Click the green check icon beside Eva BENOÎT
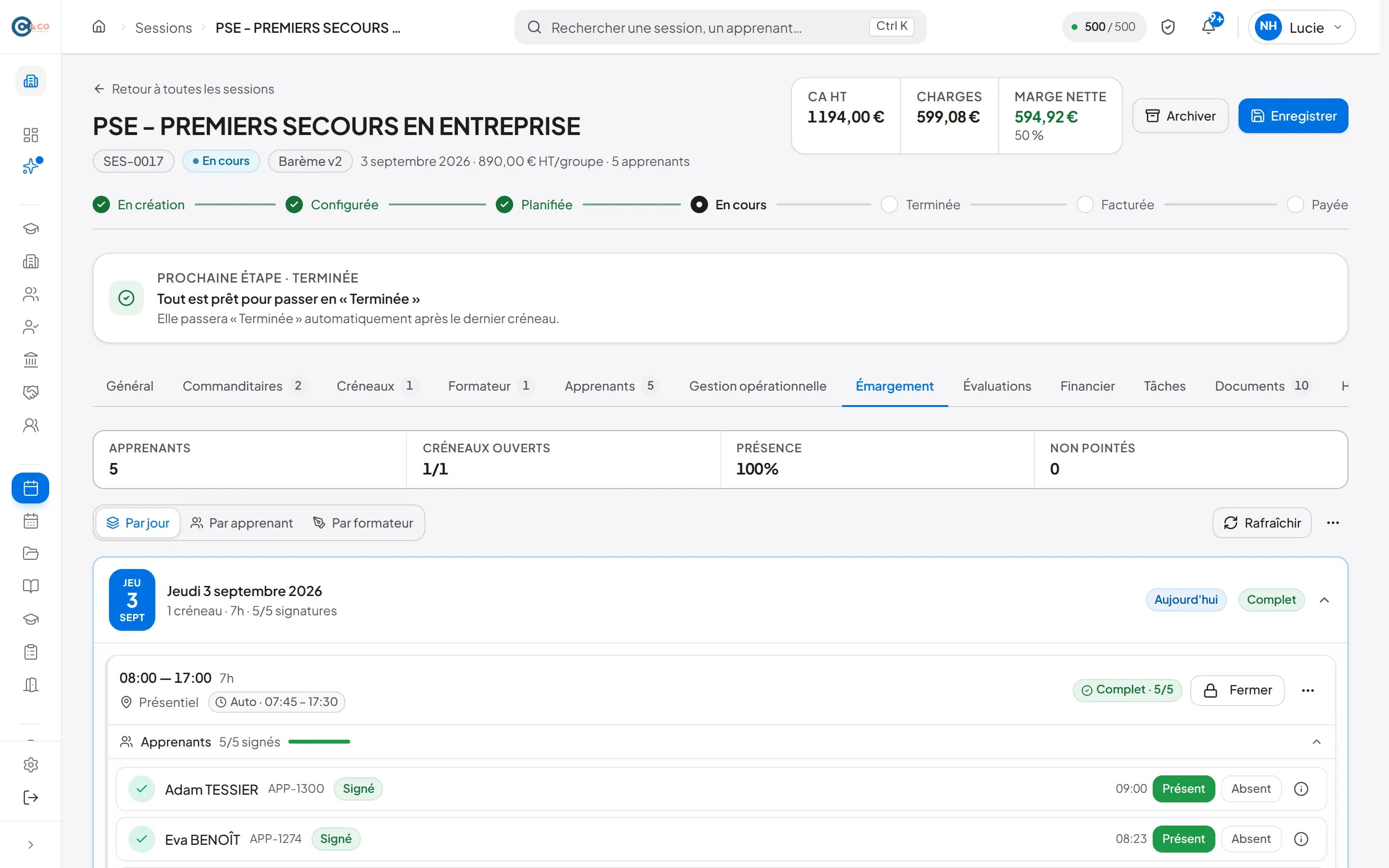Image resolution: width=1389 pixels, height=868 pixels. (142, 839)
